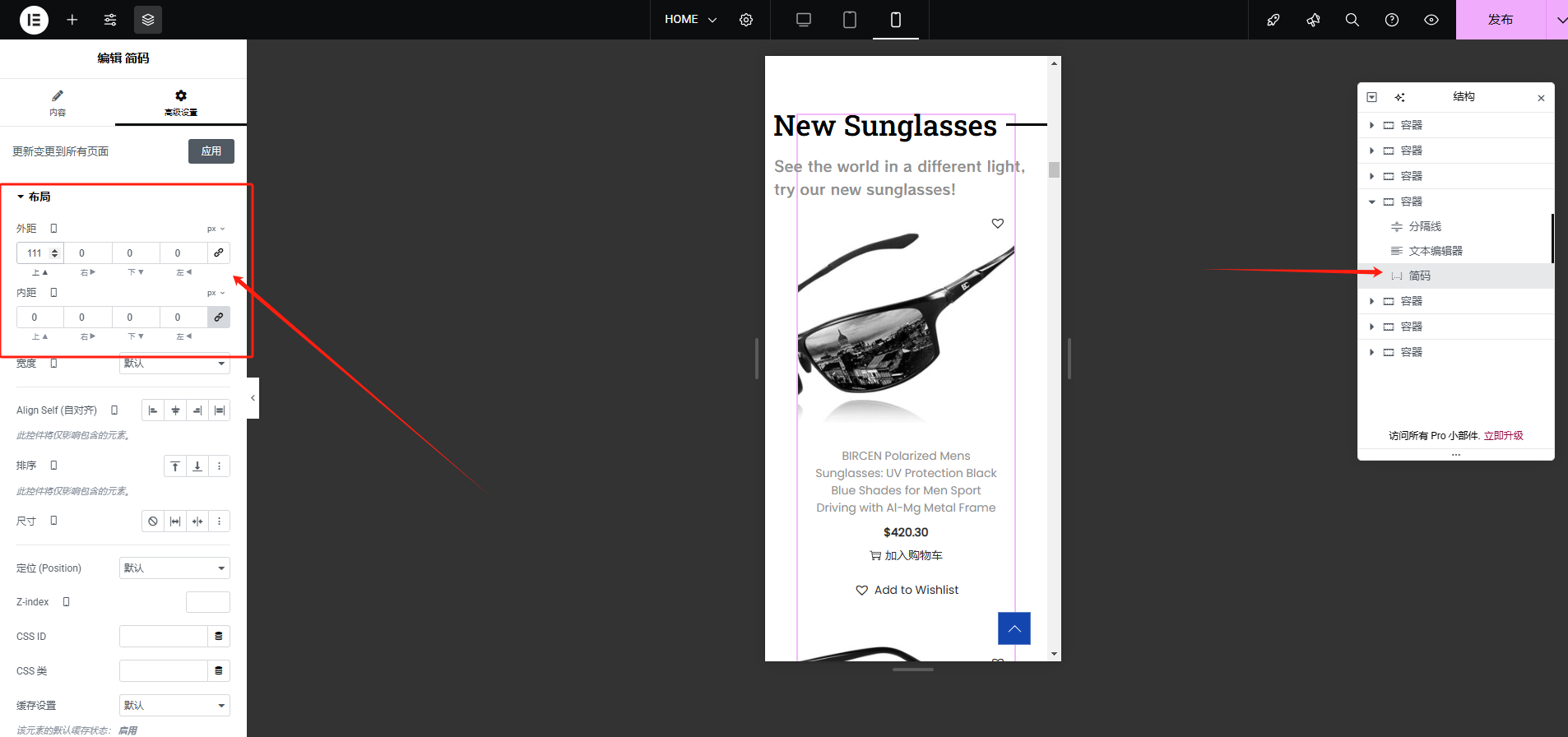Click the Z-index input field
The height and width of the screenshot is (737, 1568).
point(207,602)
